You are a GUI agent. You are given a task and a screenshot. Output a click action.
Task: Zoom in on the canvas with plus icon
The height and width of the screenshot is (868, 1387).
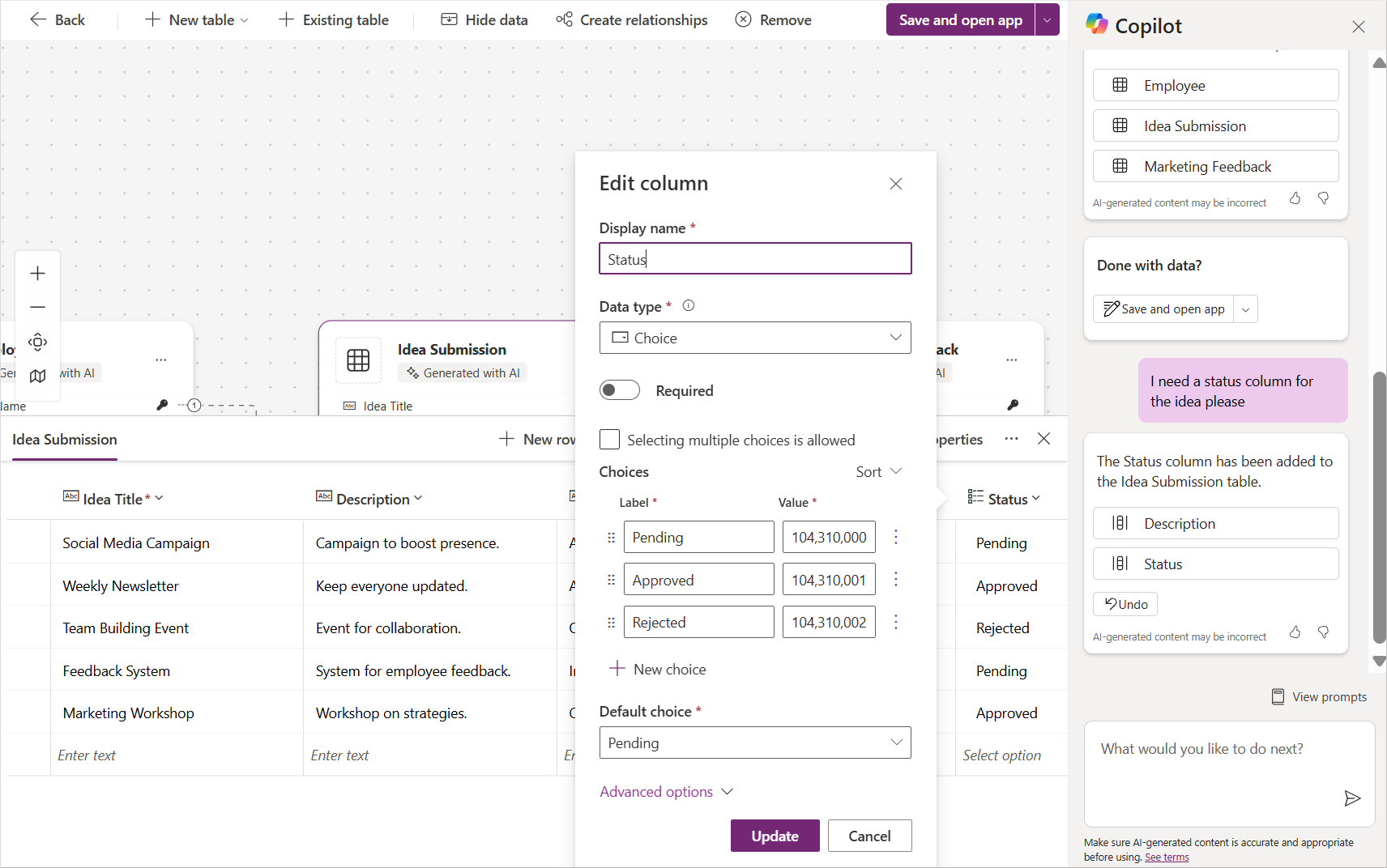coord(37,274)
